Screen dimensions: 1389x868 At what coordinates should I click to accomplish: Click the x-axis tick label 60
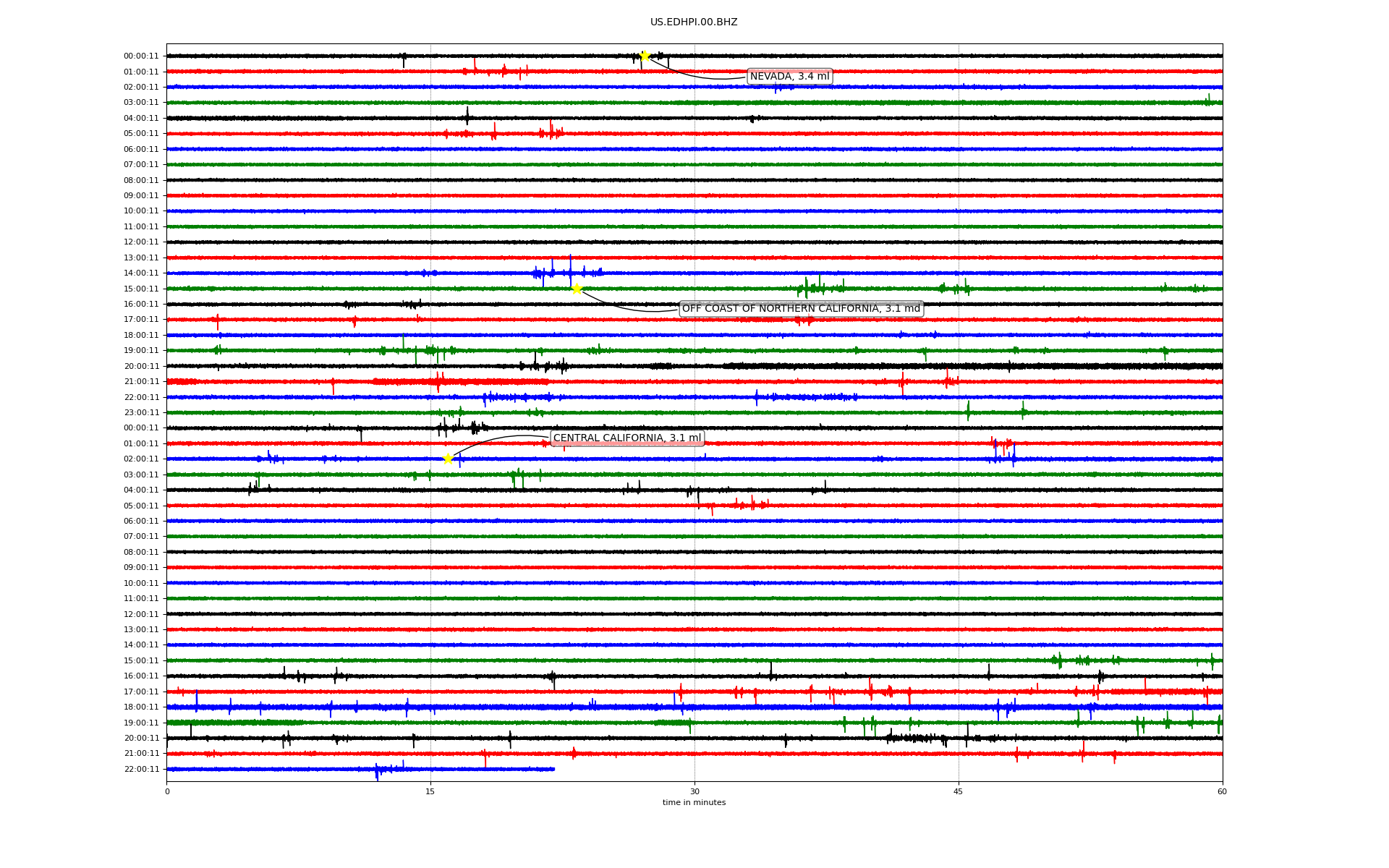1222,791
